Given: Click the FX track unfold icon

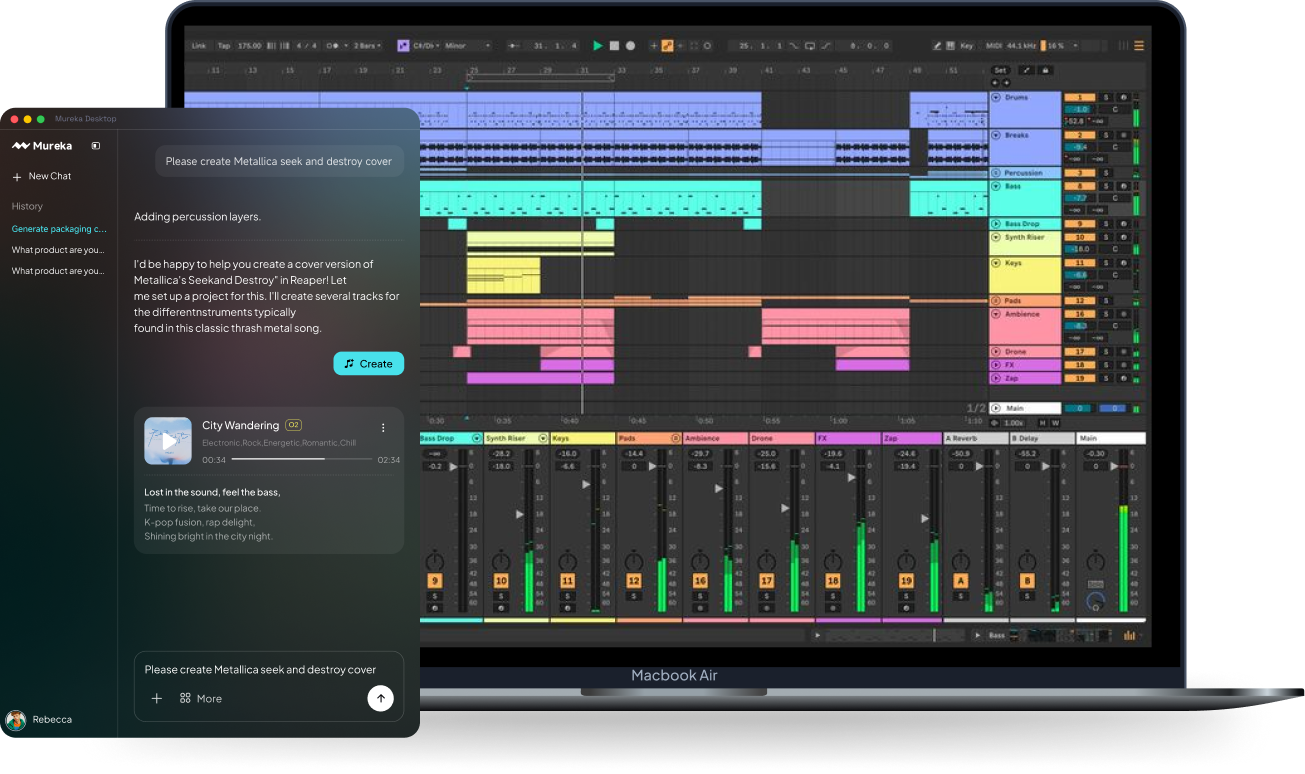Looking at the screenshot, I should coord(996,365).
